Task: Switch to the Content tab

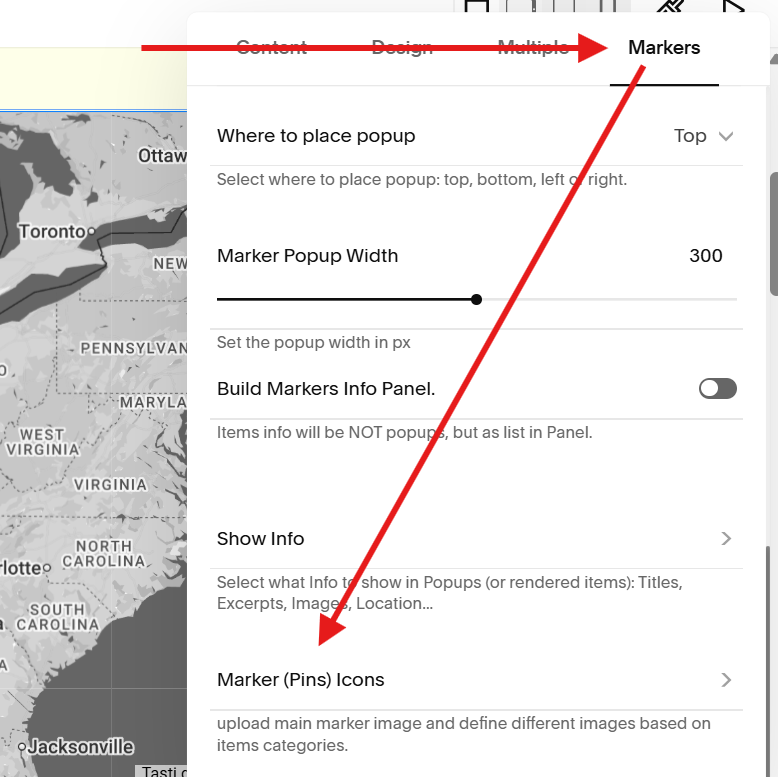Action: (x=271, y=48)
